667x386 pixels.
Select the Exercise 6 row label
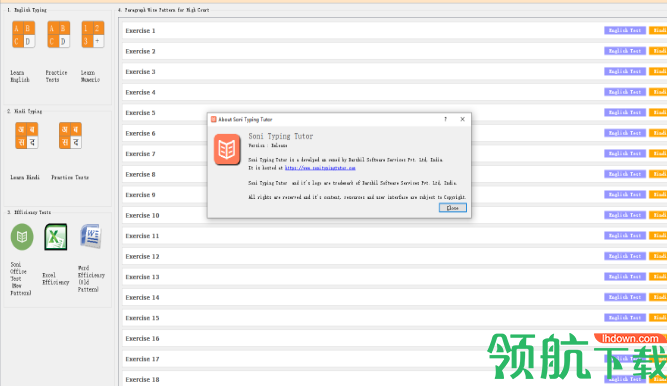140,133
